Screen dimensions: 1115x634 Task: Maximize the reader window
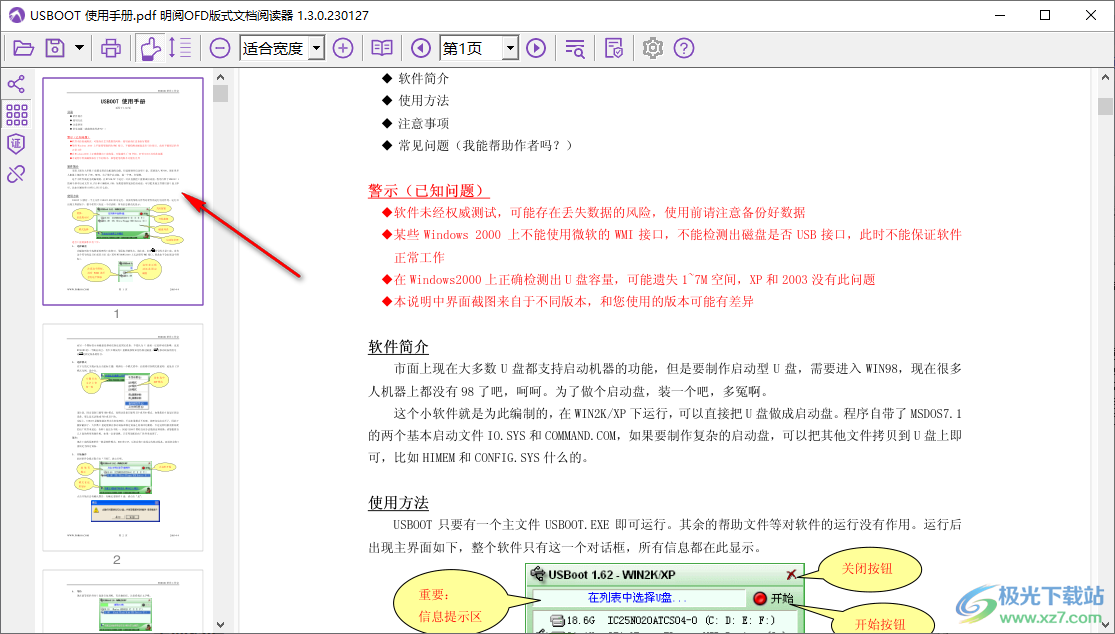pos(1045,15)
